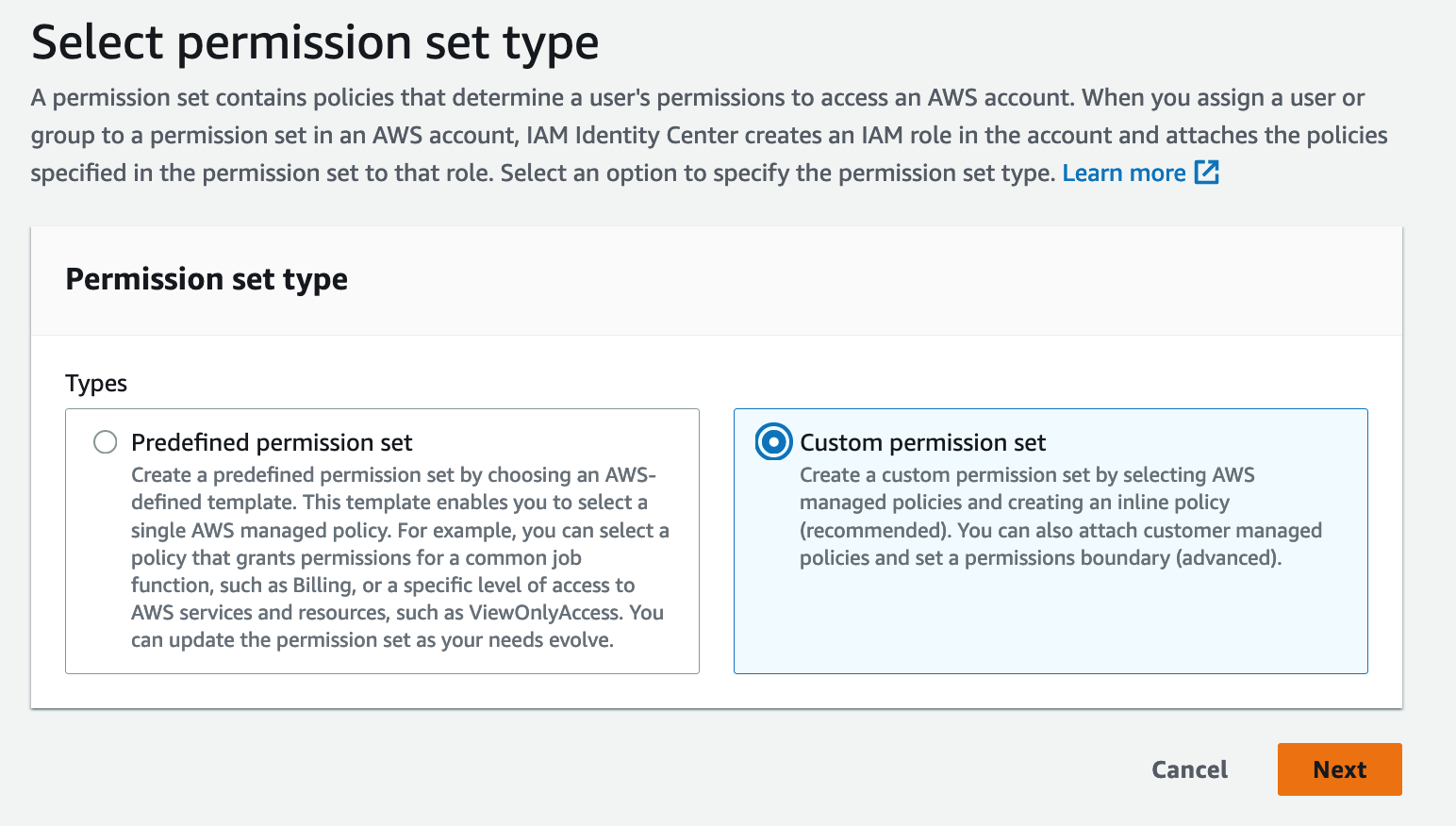Click the Custom permission set title text
The height and width of the screenshot is (826, 1456).
pyautogui.click(x=923, y=441)
